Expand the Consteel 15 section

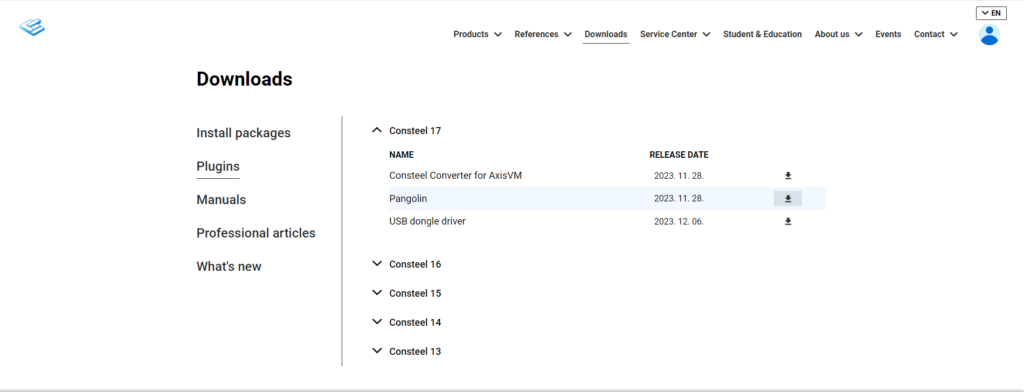(x=406, y=293)
